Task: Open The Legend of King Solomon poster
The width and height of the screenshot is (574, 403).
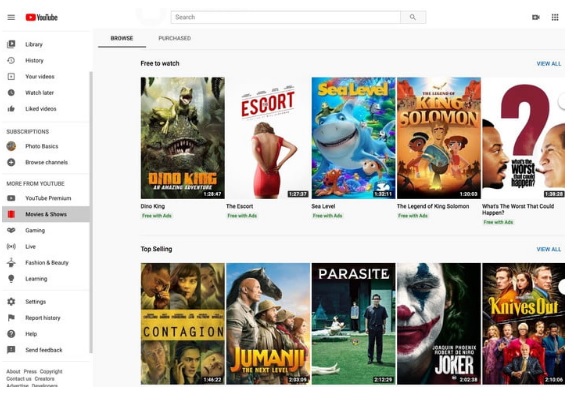Action: coord(439,138)
